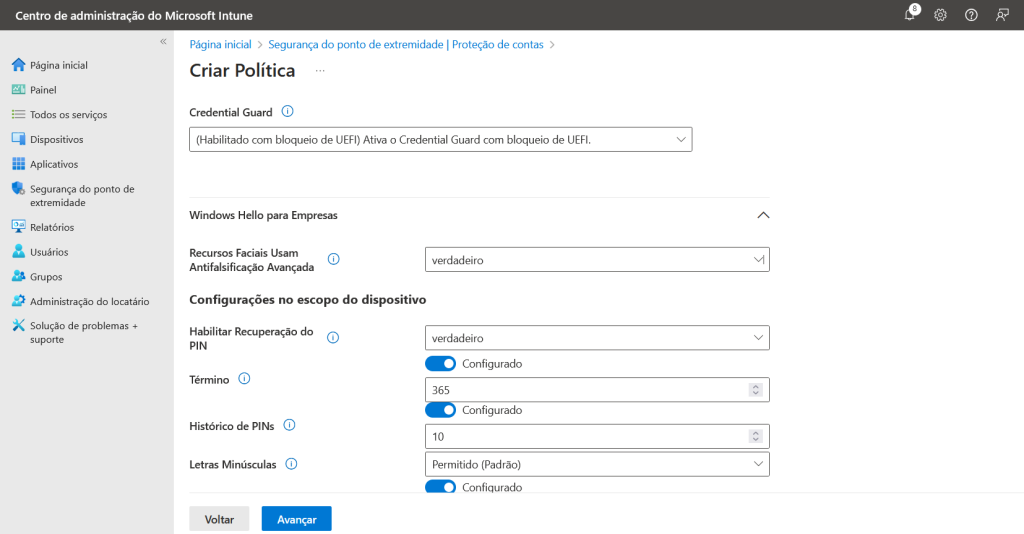
Task: Open the feedback person icon
Action: [1002, 15]
